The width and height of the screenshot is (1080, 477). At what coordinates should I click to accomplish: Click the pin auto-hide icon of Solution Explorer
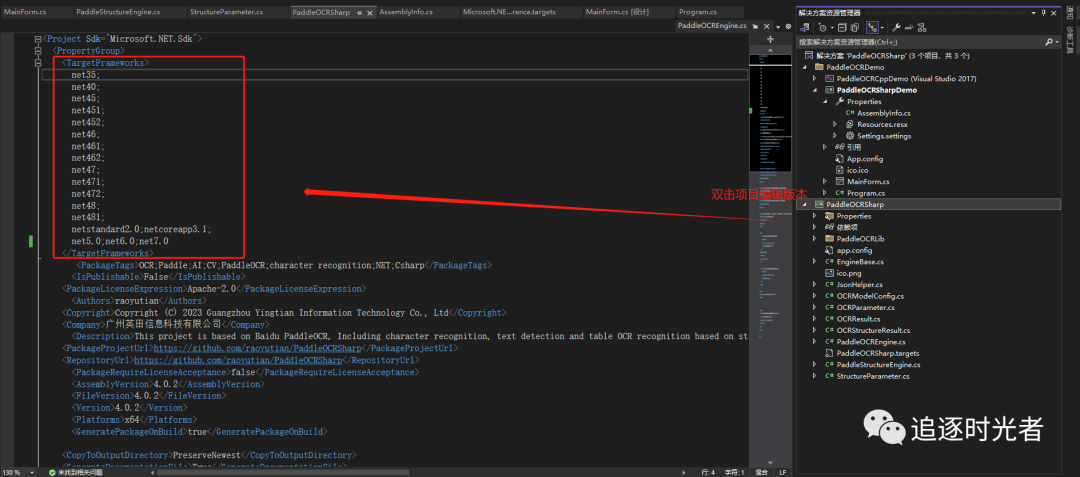(1044, 13)
